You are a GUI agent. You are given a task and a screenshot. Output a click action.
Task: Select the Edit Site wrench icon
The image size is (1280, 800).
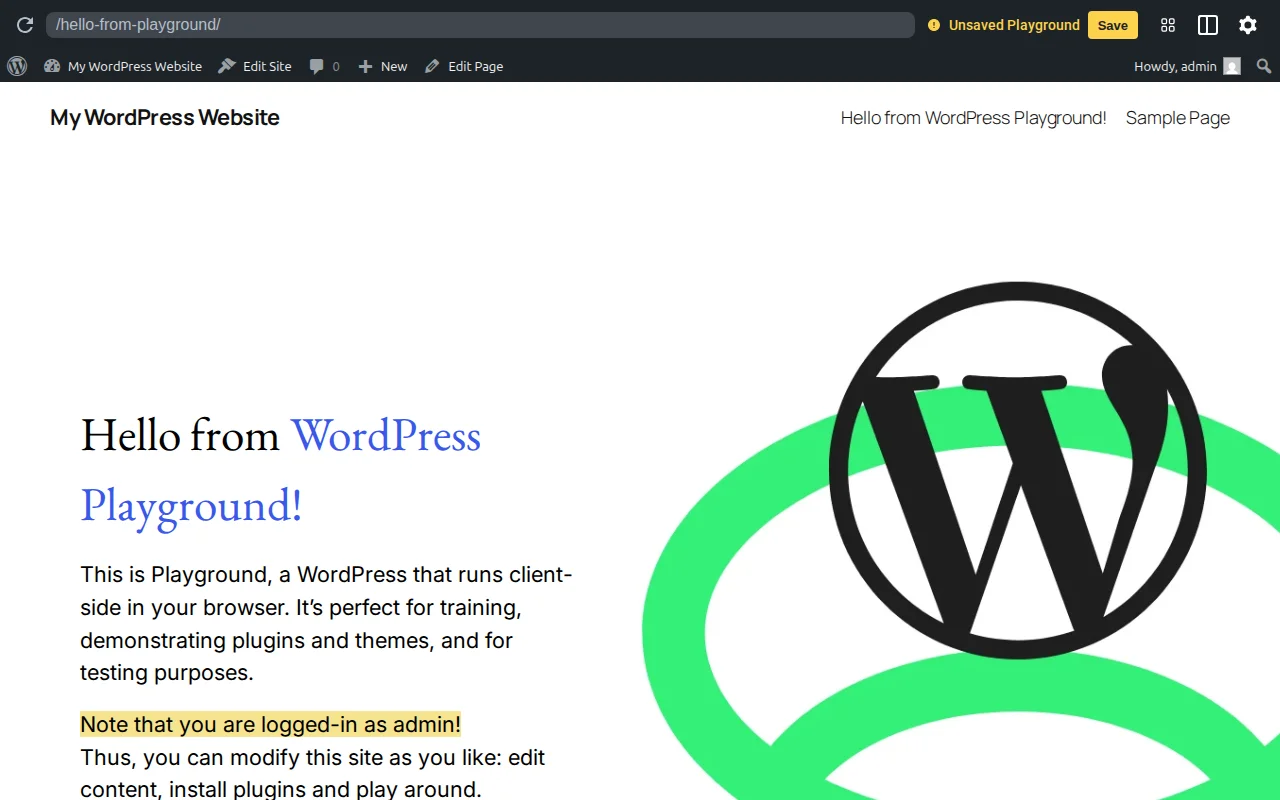(227, 66)
